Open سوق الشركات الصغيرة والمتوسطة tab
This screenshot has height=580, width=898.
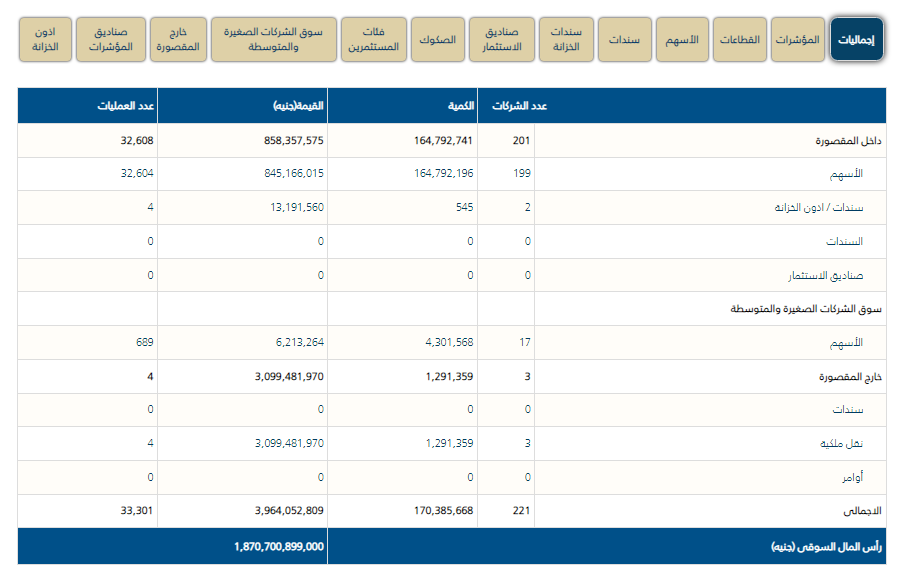273,39
